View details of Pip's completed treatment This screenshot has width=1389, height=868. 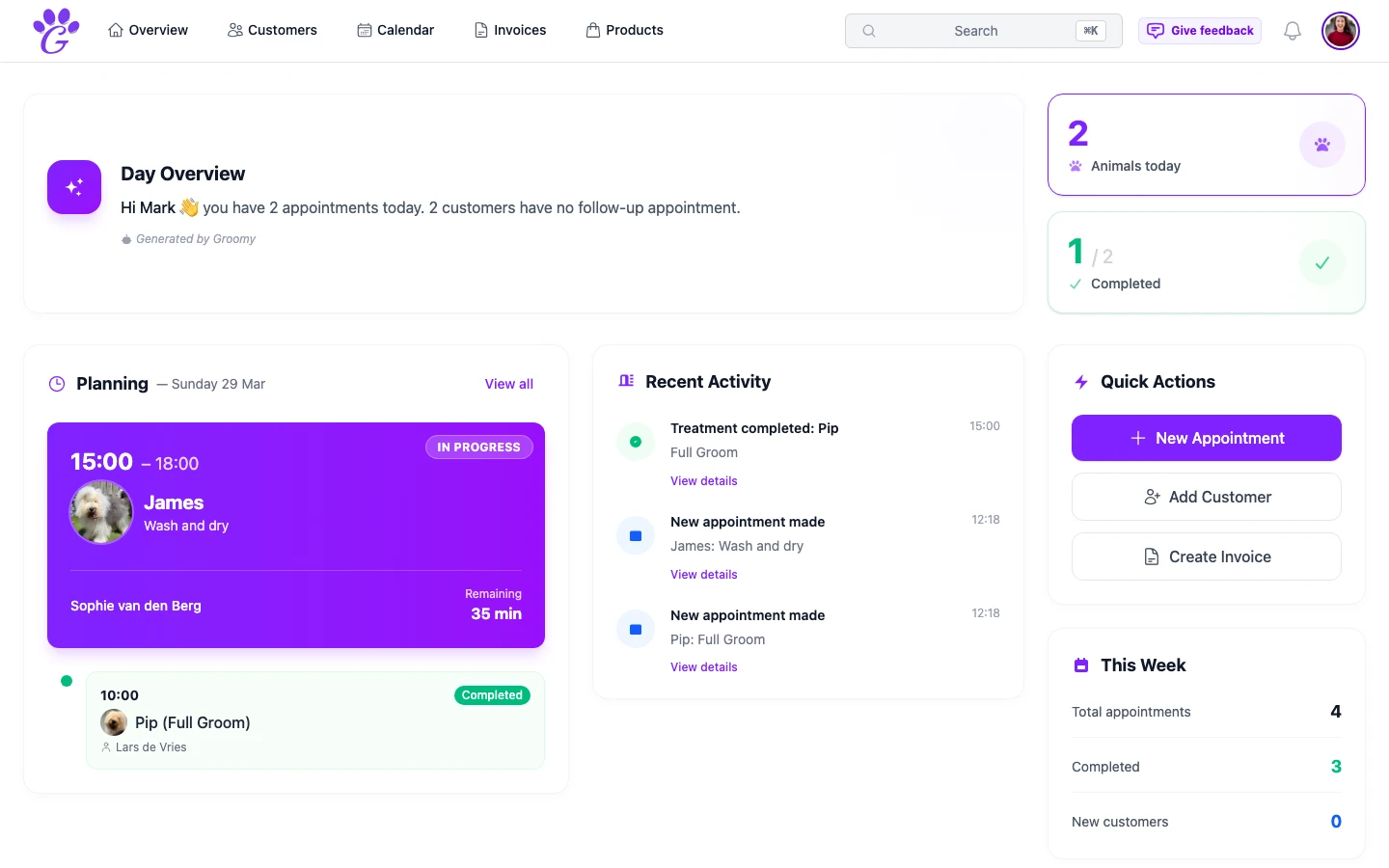pyautogui.click(x=703, y=480)
